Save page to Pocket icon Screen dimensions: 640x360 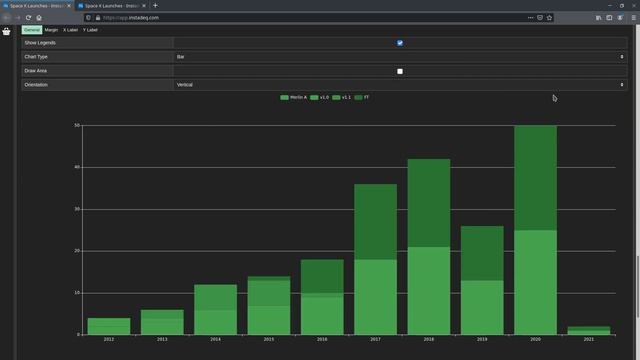540,18
